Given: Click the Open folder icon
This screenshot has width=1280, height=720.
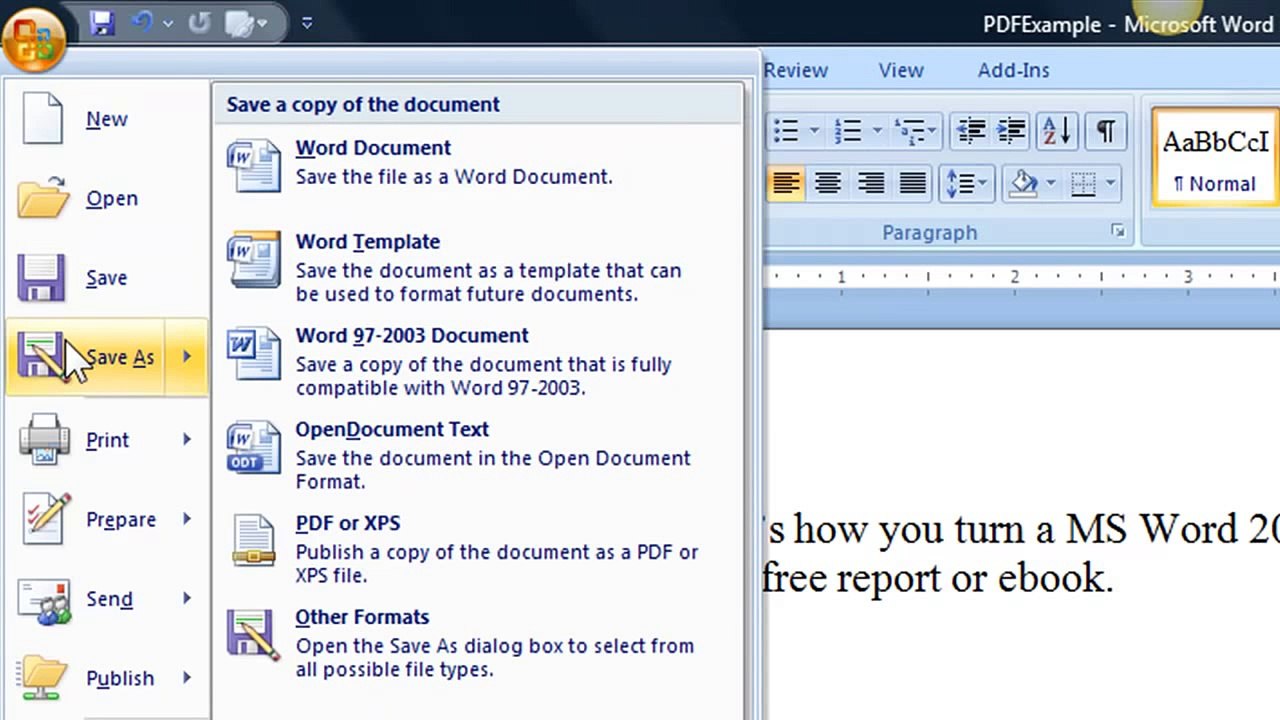Looking at the screenshot, I should pyautogui.click(x=43, y=197).
